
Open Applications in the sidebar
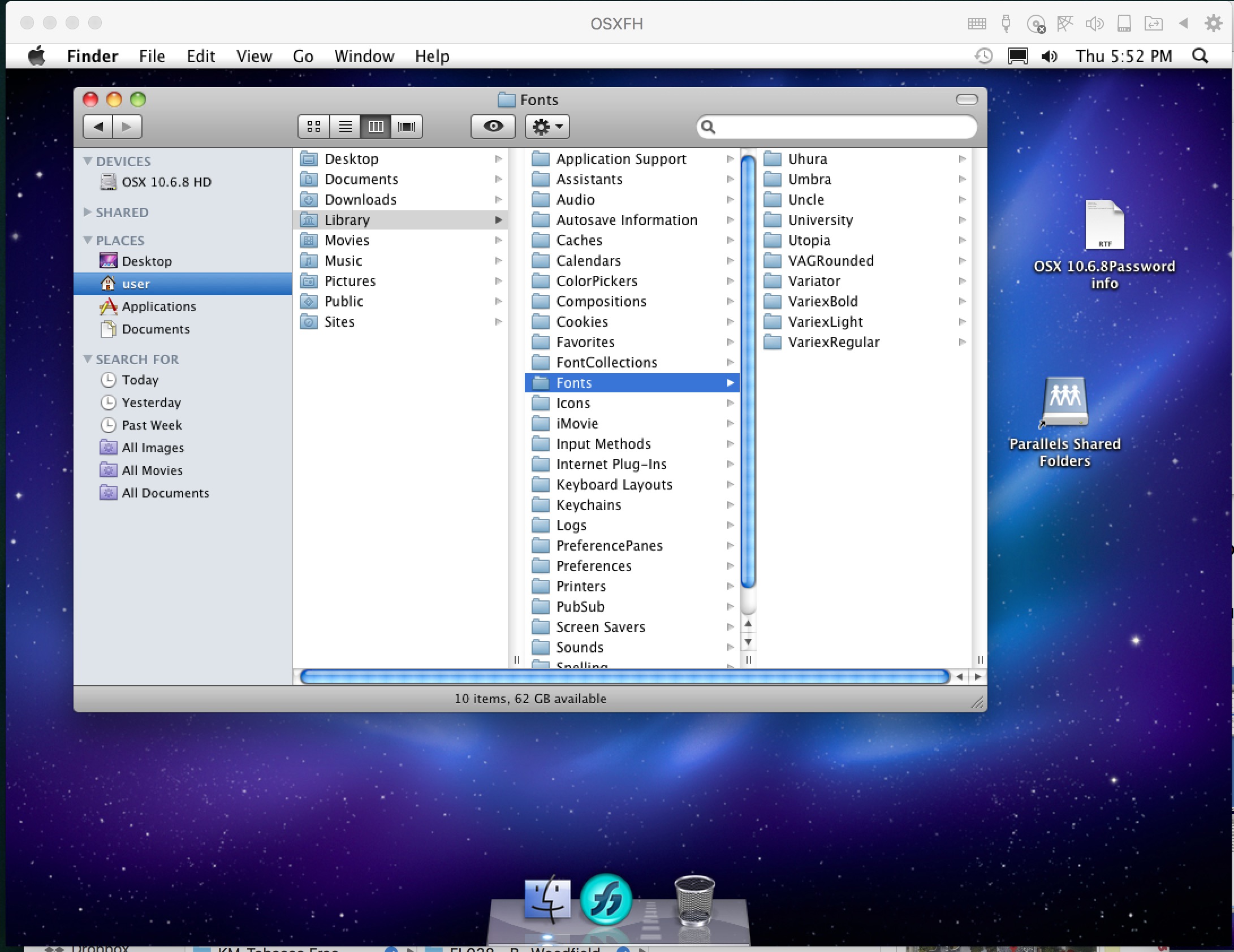pos(183,306)
